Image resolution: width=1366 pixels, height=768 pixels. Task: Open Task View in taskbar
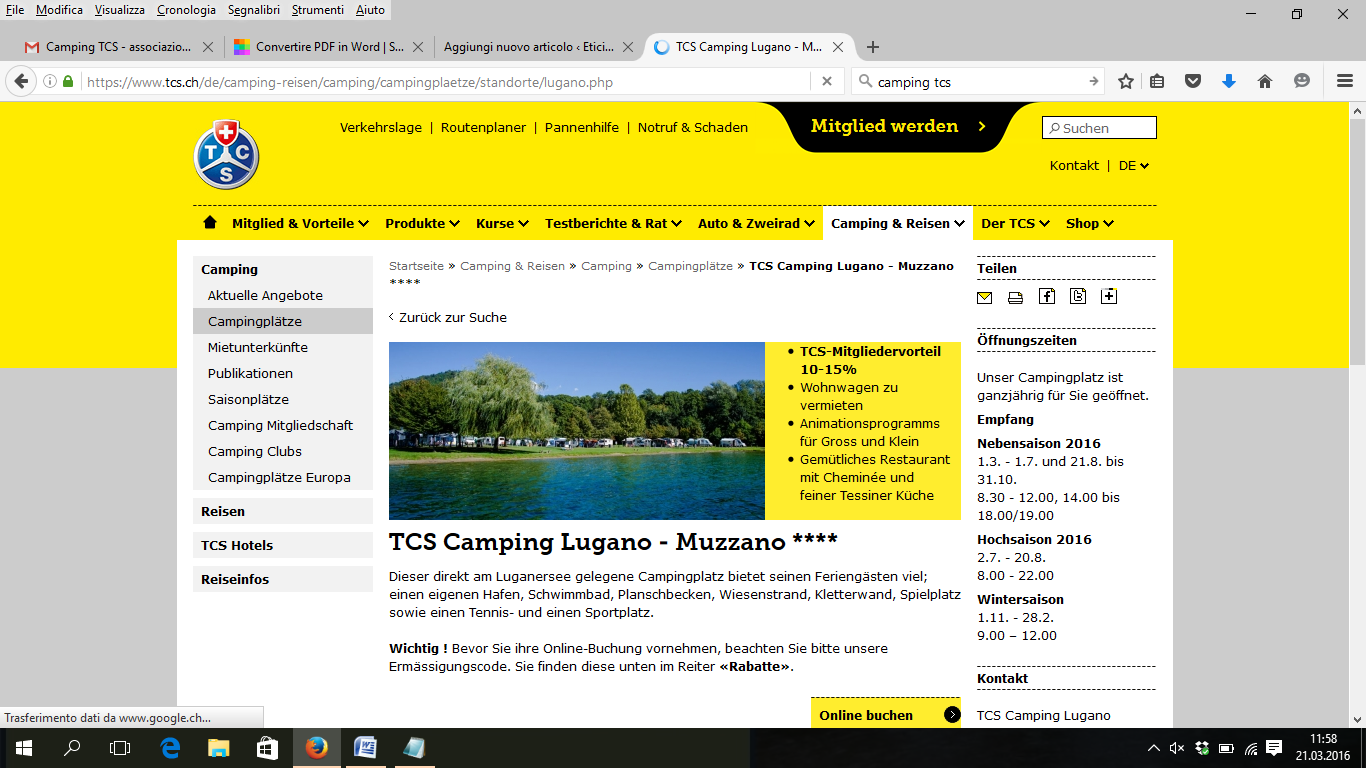pyautogui.click(x=120, y=747)
